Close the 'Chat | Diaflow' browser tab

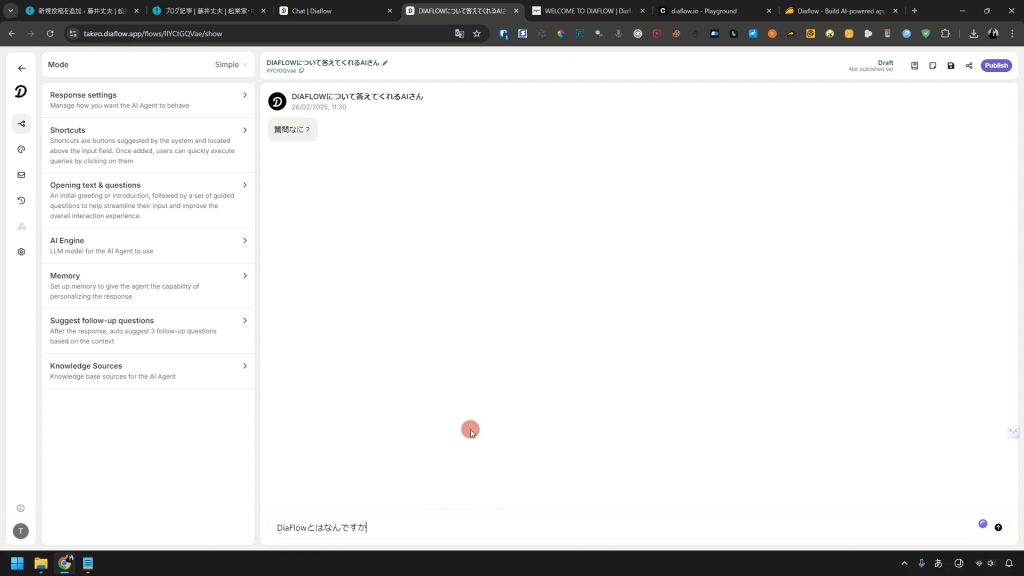390,11
